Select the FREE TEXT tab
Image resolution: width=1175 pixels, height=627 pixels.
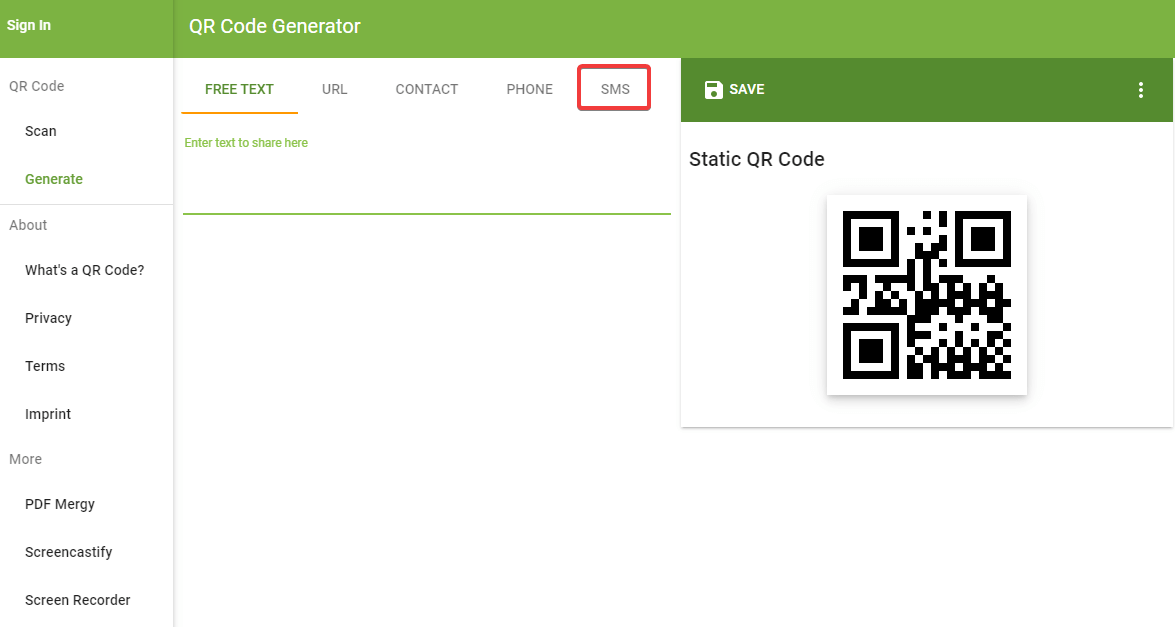[239, 89]
